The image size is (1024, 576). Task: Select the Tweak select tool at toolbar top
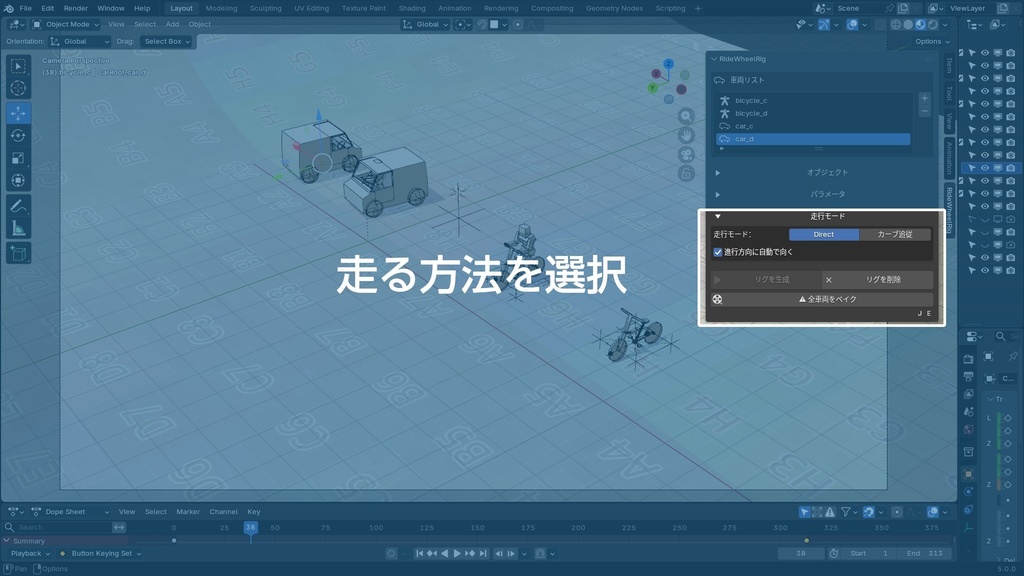coord(18,66)
